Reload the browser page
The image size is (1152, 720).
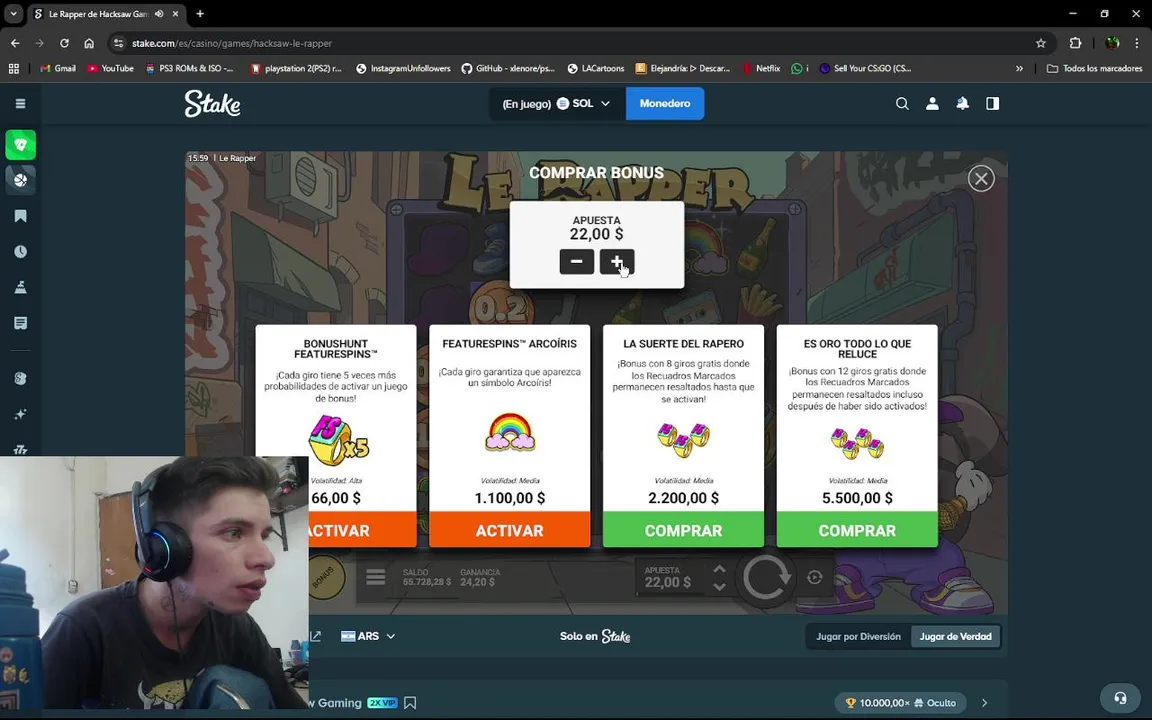click(x=64, y=43)
